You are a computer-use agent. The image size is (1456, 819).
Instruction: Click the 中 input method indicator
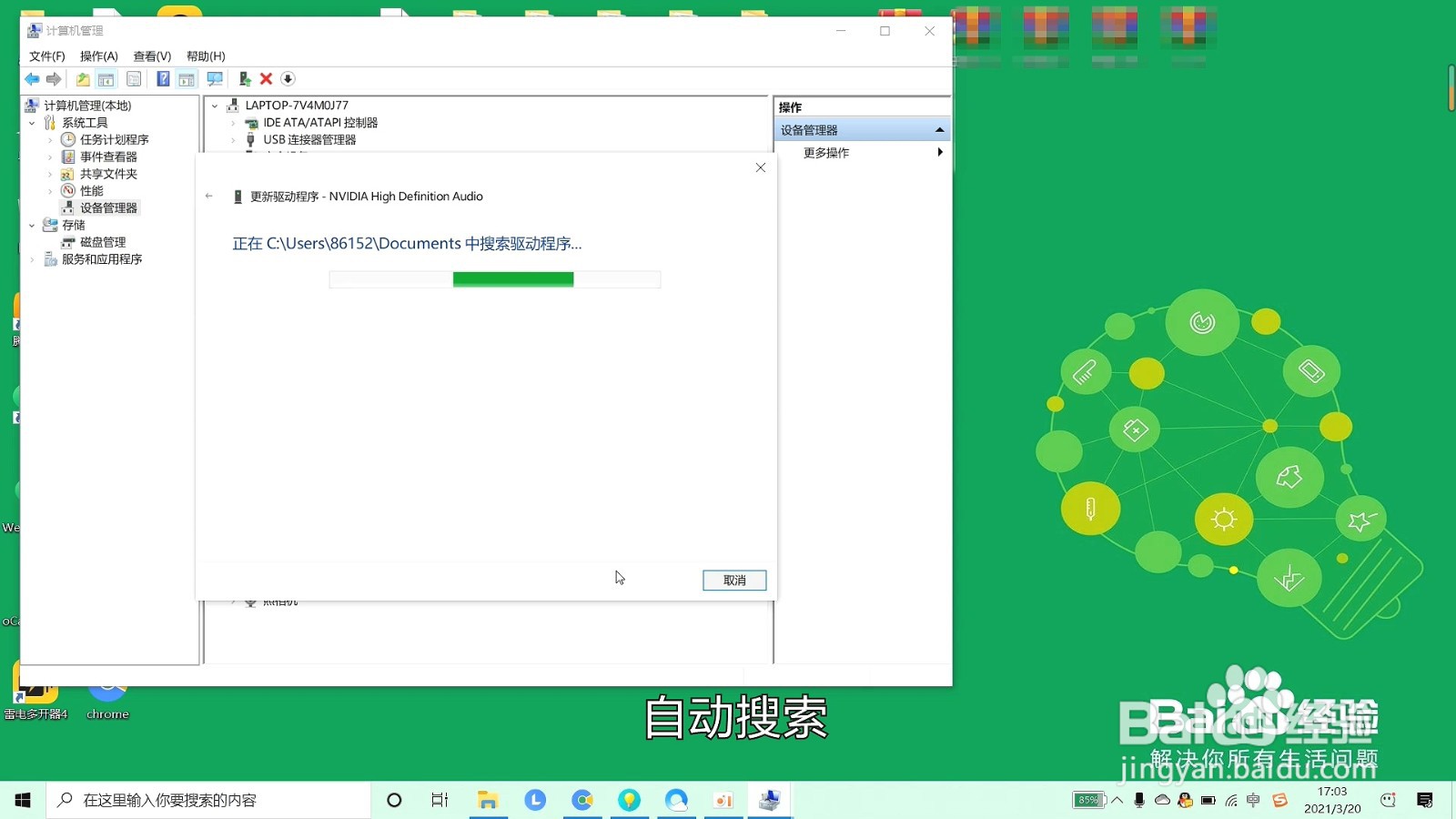[x=1254, y=800]
